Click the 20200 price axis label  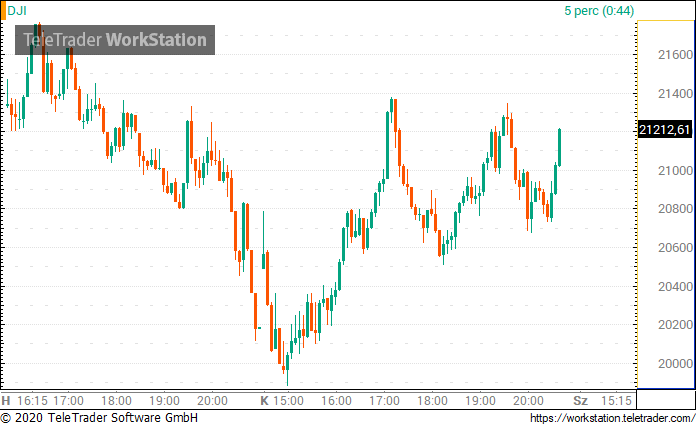coord(675,325)
